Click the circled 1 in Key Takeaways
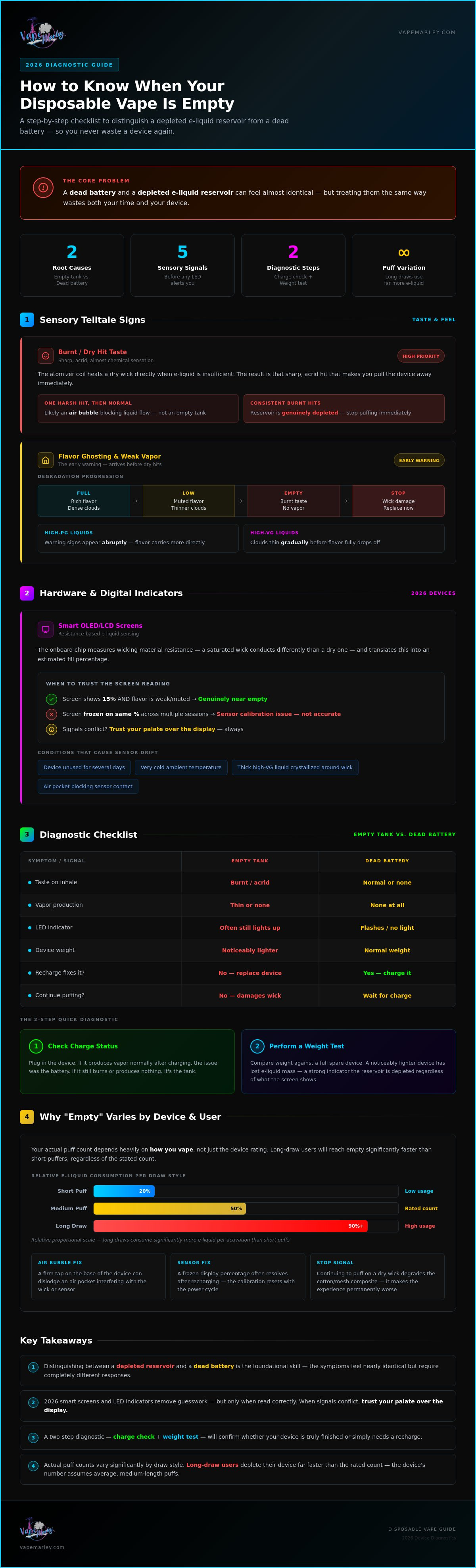 (x=33, y=1367)
